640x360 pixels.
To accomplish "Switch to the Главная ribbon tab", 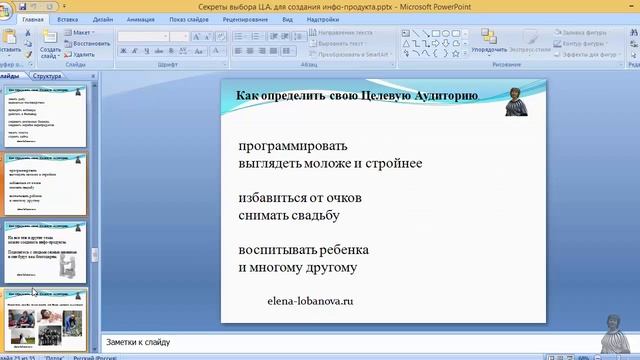I will click(x=33, y=19).
